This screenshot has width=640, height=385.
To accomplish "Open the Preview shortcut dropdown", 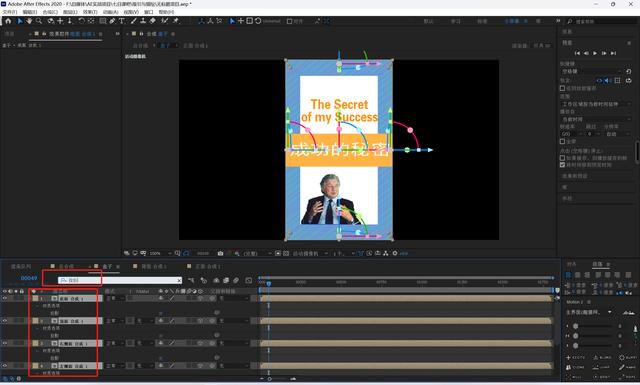I will click(x=591, y=71).
